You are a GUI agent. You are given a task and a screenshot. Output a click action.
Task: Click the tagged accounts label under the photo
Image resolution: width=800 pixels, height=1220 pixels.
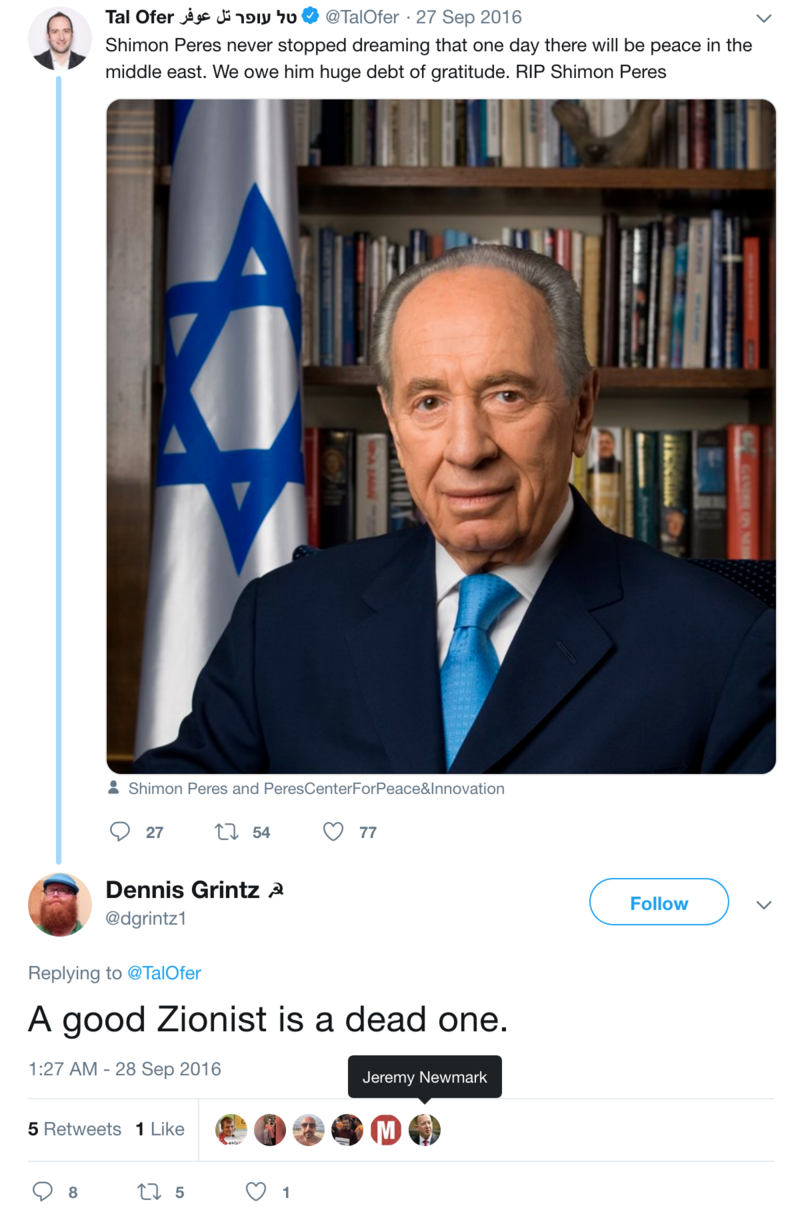[x=316, y=788]
